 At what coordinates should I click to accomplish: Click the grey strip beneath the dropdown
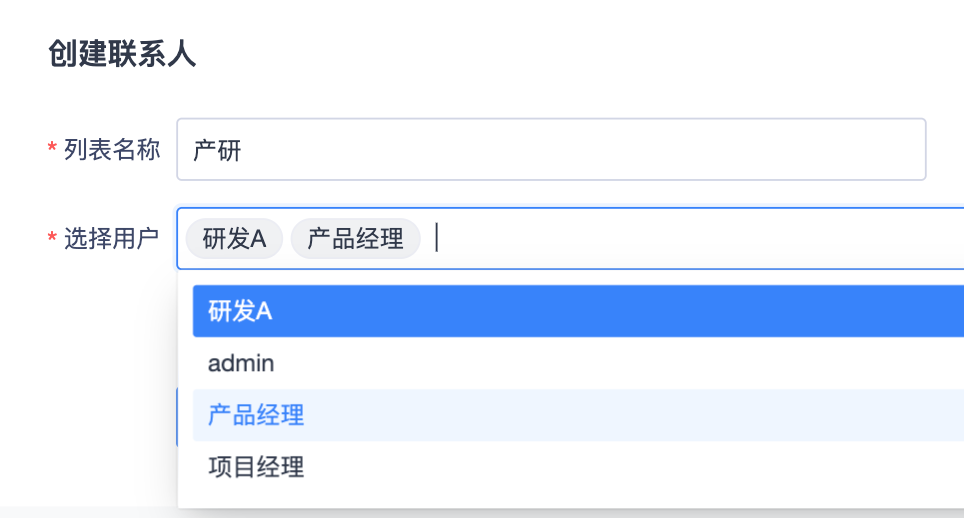coord(90,512)
